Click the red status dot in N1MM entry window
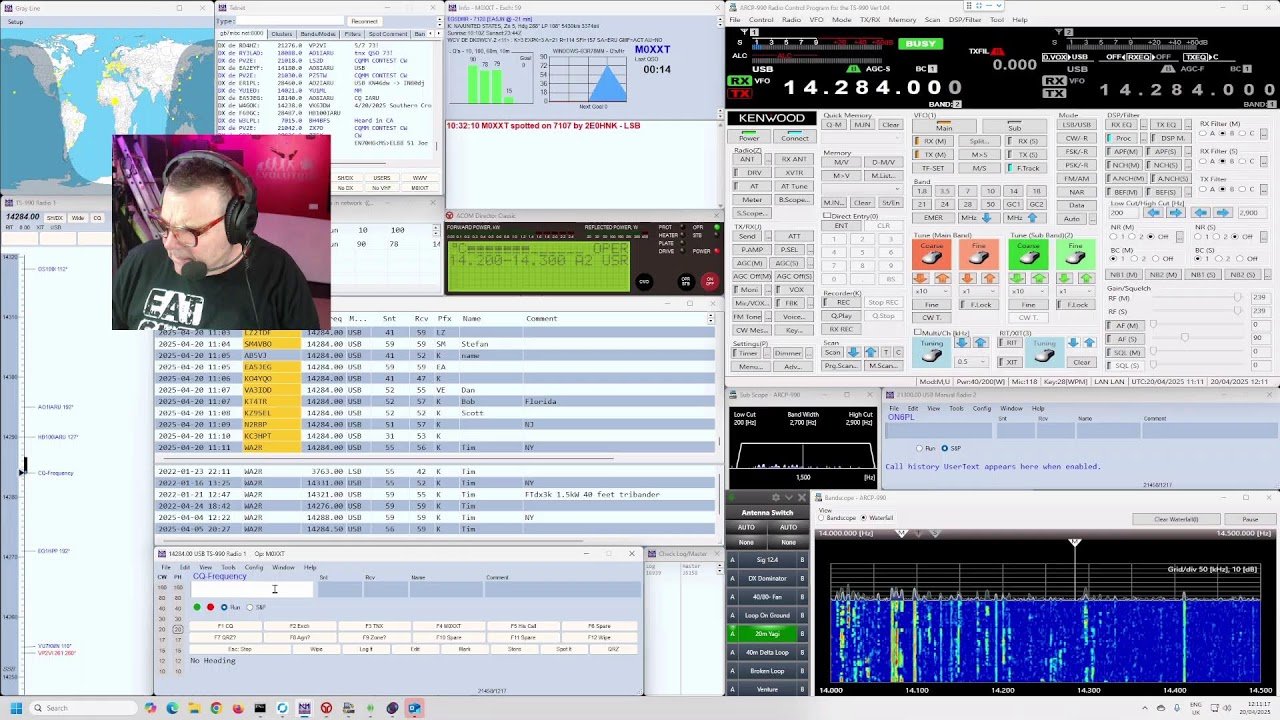The width and height of the screenshot is (1280, 720). (x=210, y=607)
